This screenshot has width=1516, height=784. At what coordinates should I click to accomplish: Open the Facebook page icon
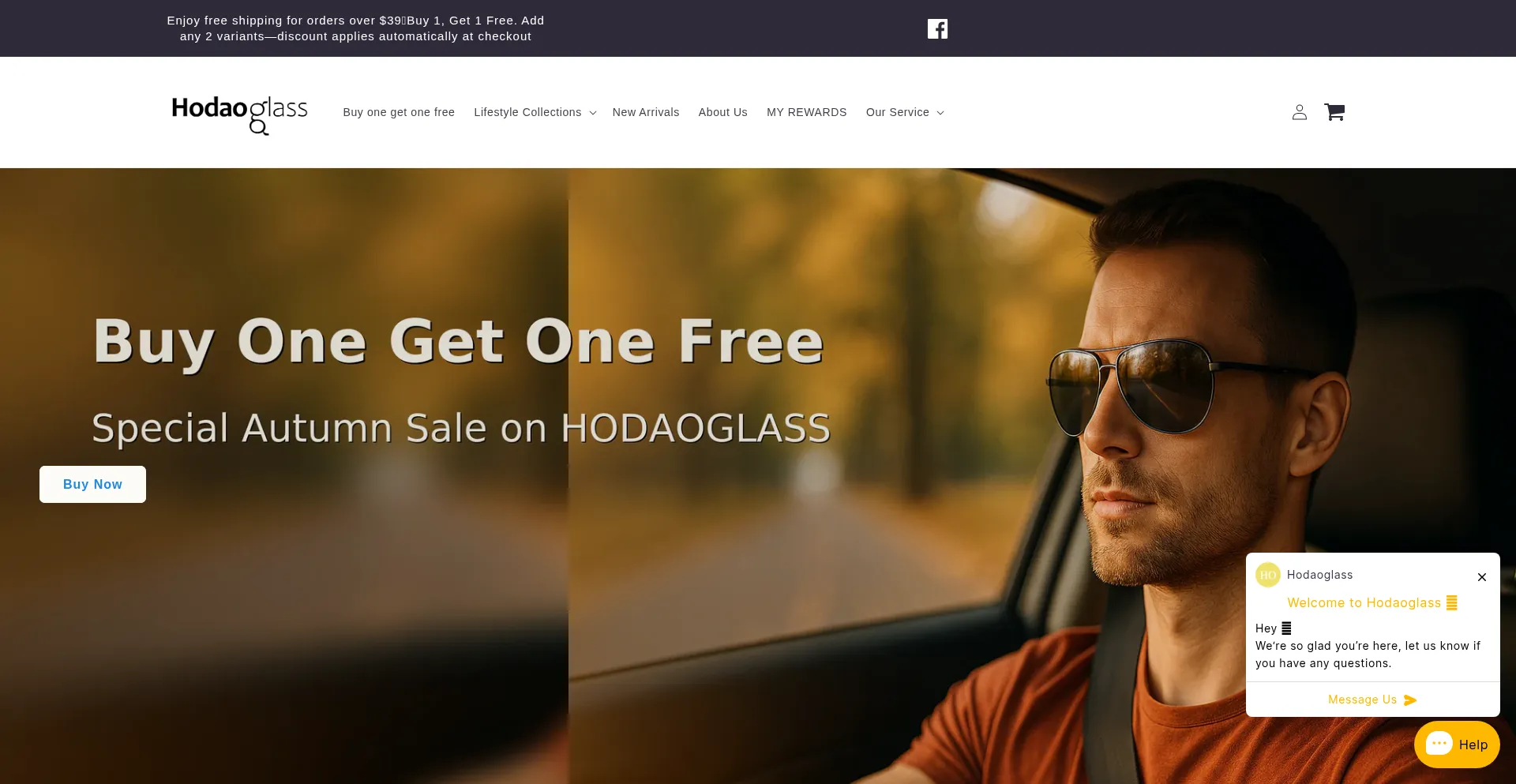coord(937,29)
